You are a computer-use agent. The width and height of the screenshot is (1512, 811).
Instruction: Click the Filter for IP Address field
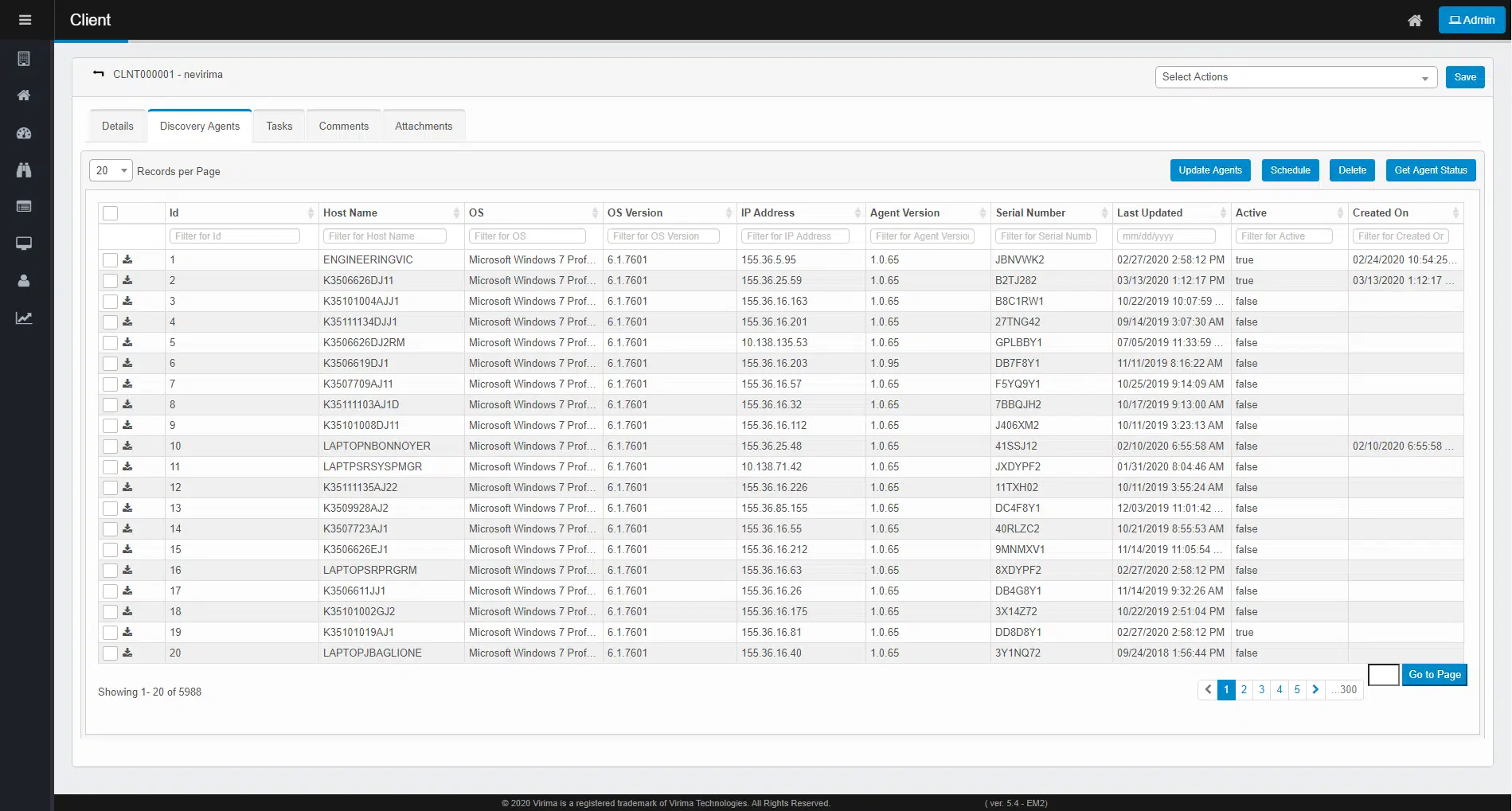[x=795, y=236]
